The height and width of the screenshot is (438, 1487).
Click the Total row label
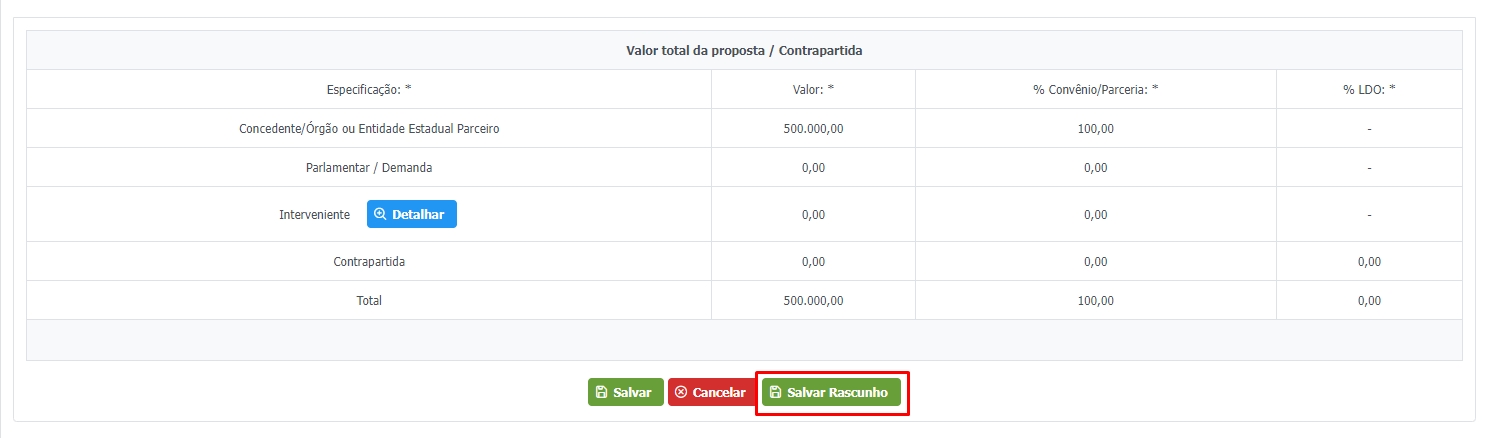pyautogui.click(x=369, y=301)
